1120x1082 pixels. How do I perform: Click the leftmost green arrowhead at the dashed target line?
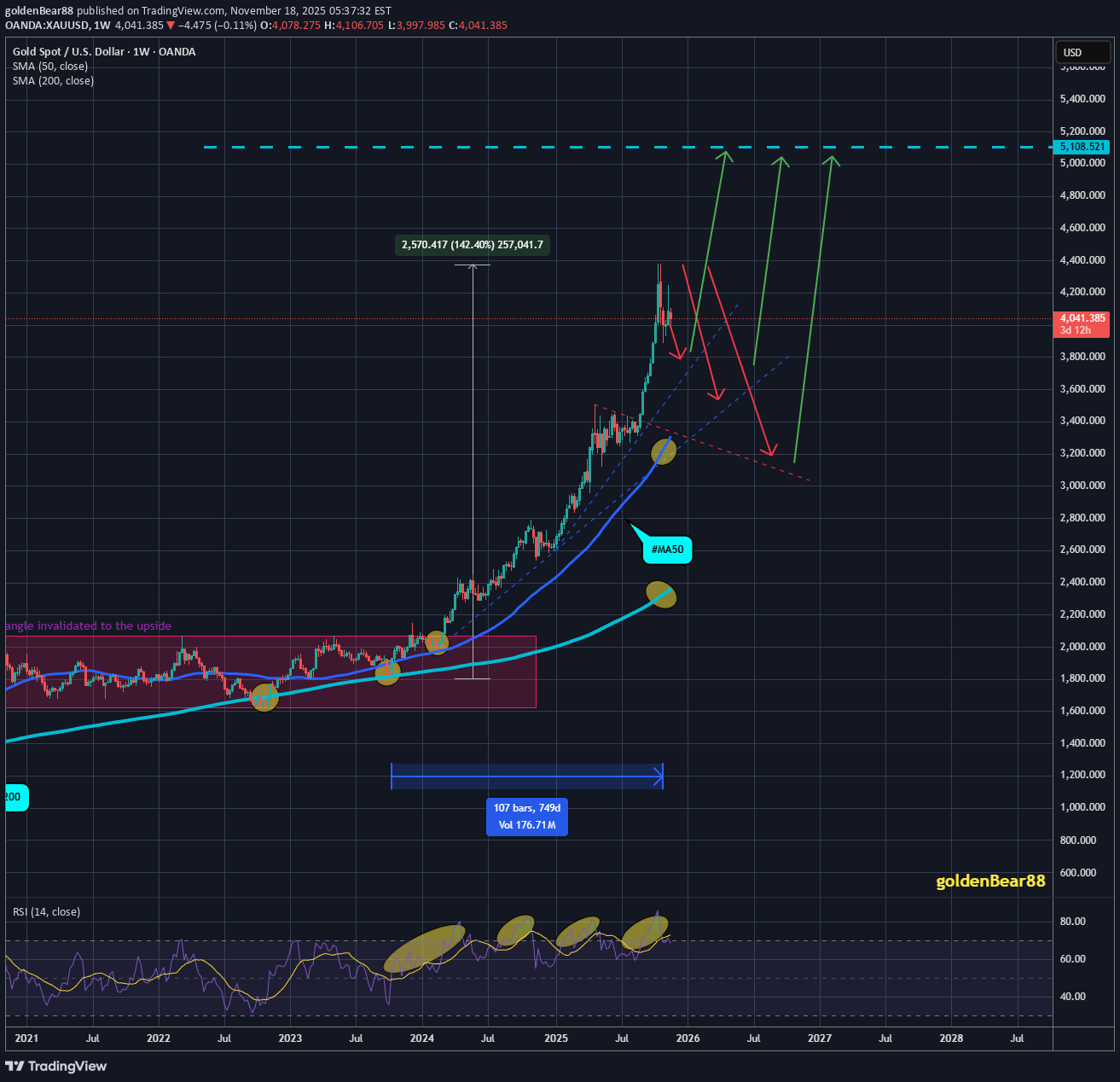pos(724,154)
